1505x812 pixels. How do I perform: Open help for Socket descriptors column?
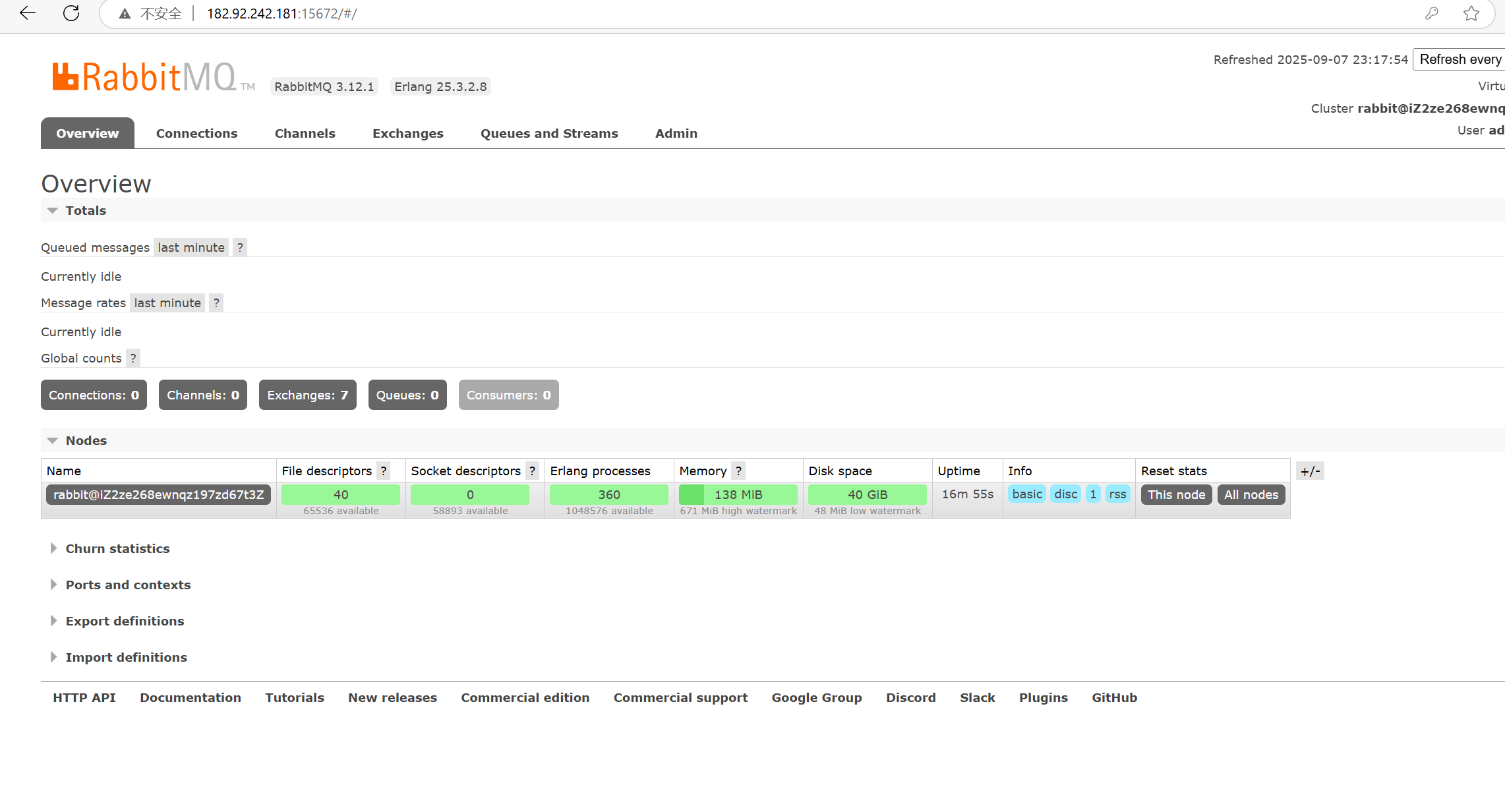coord(532,471)
